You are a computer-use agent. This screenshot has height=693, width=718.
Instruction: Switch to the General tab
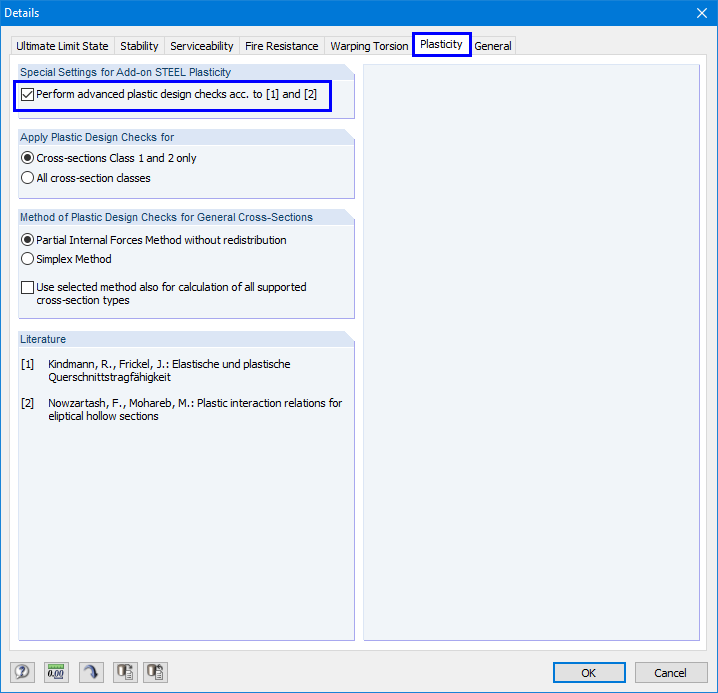pos(493,46)
